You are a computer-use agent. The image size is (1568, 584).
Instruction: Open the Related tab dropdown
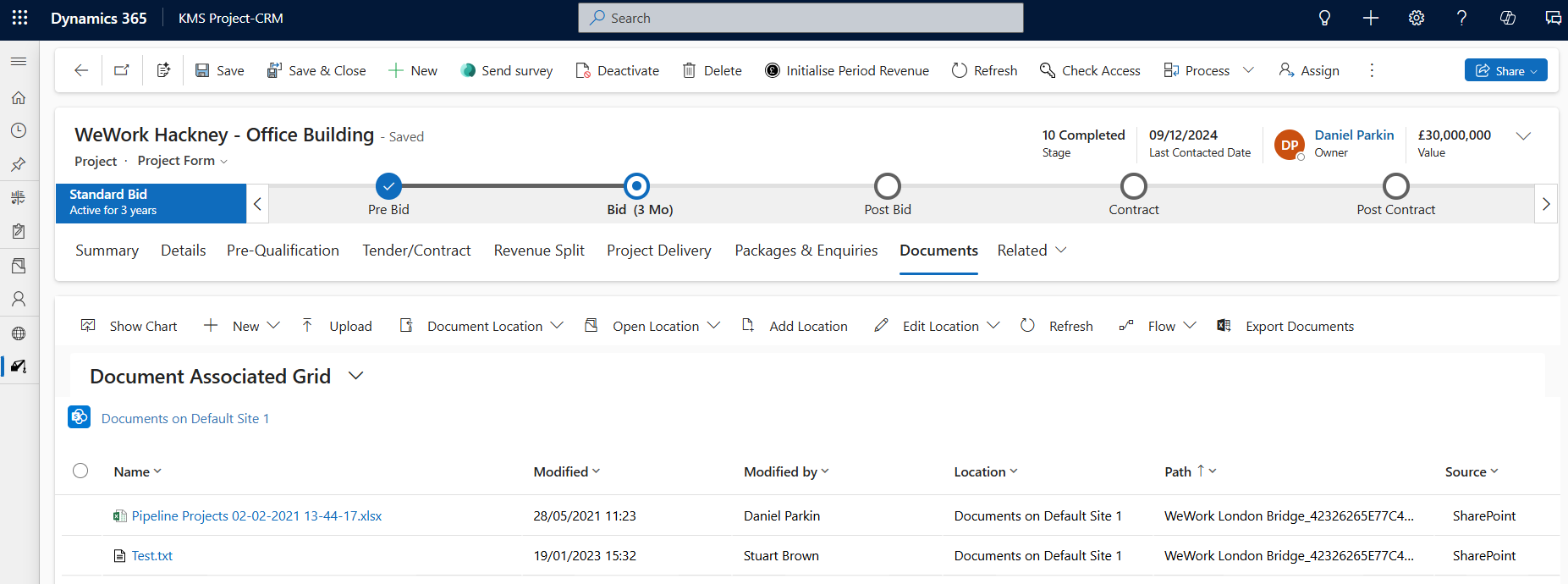coord(1032,251)
